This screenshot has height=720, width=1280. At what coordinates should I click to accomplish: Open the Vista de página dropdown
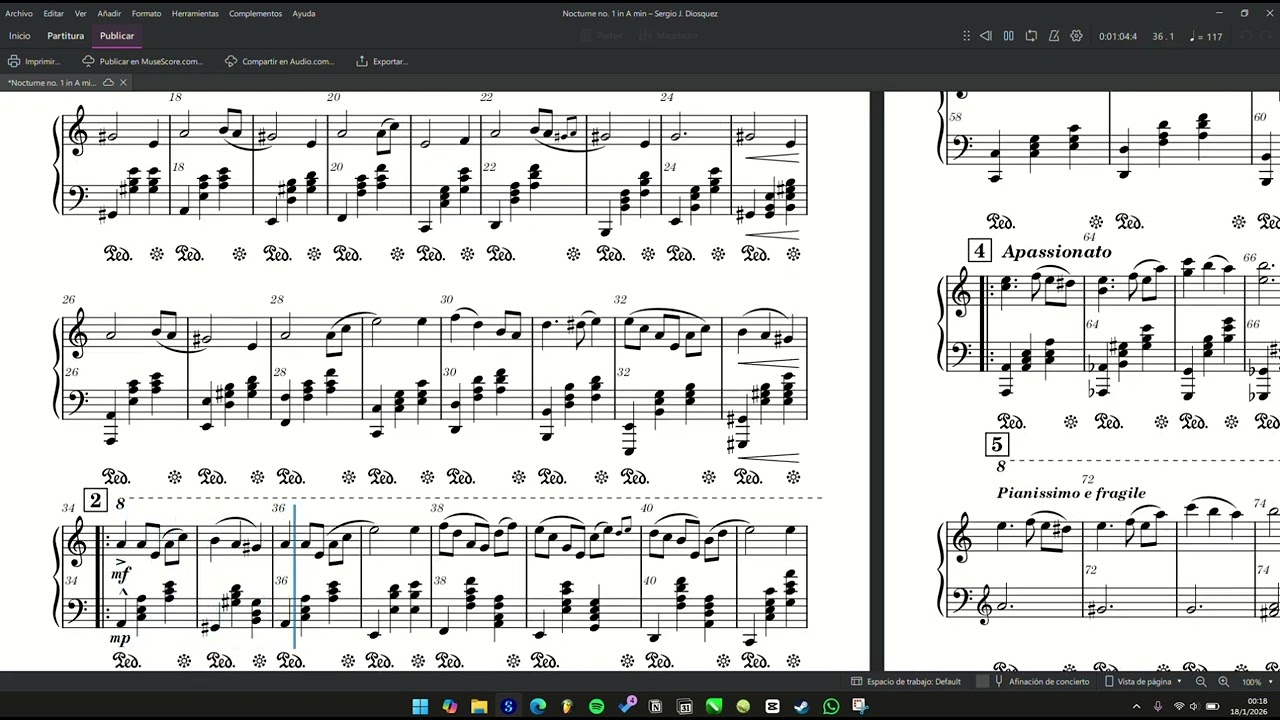click(1143, 681)
